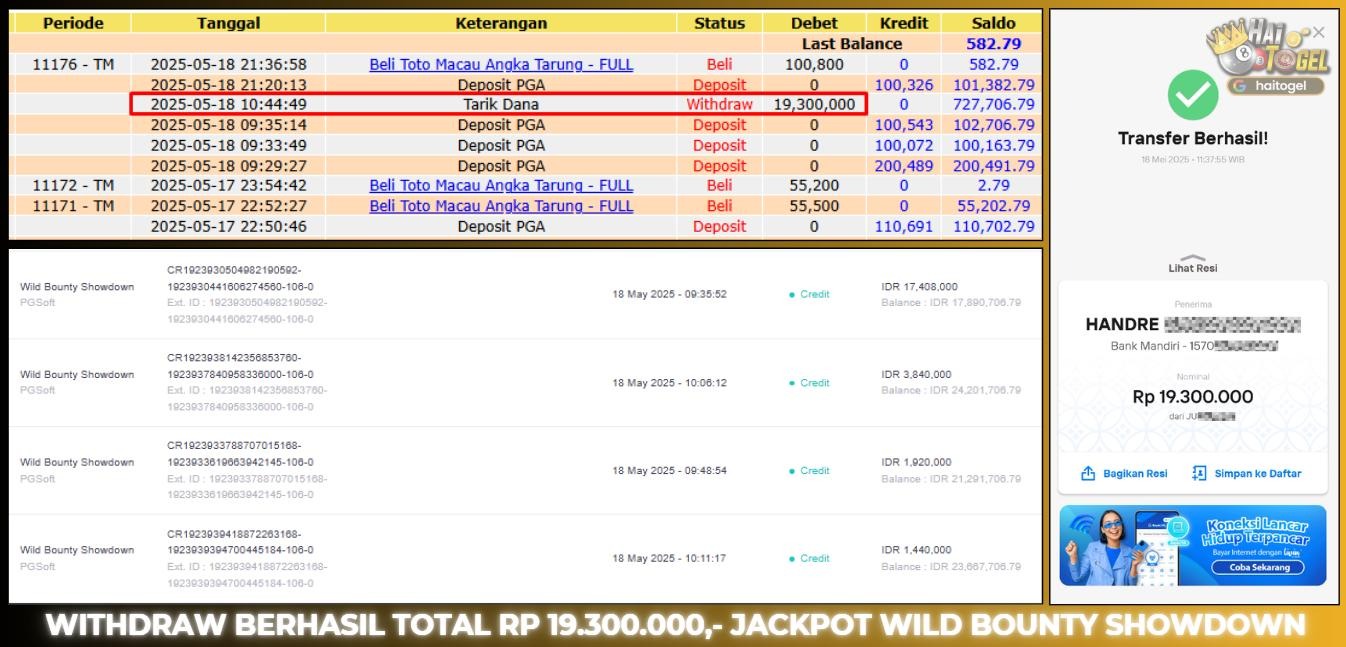Click the 18 May 2025 - 10:06:12 timestamp
Viewport: 1346px width, 647px height.
click(x=669, y=383)
